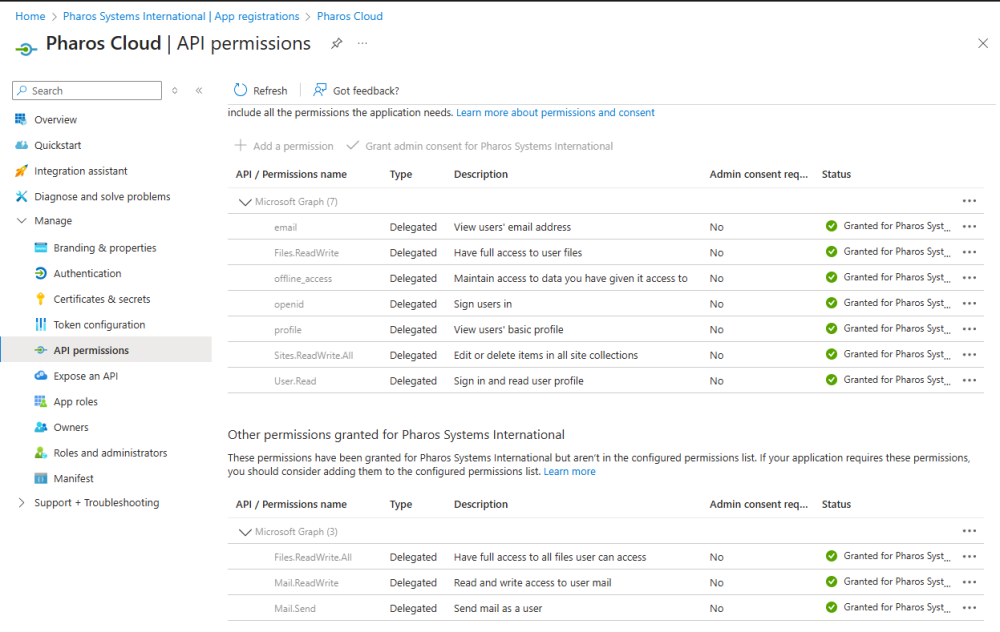This screenshot has width=1000, height=632.
Task: Open more options for Files.ReadWrite row
Action: (x=968, y=252)
